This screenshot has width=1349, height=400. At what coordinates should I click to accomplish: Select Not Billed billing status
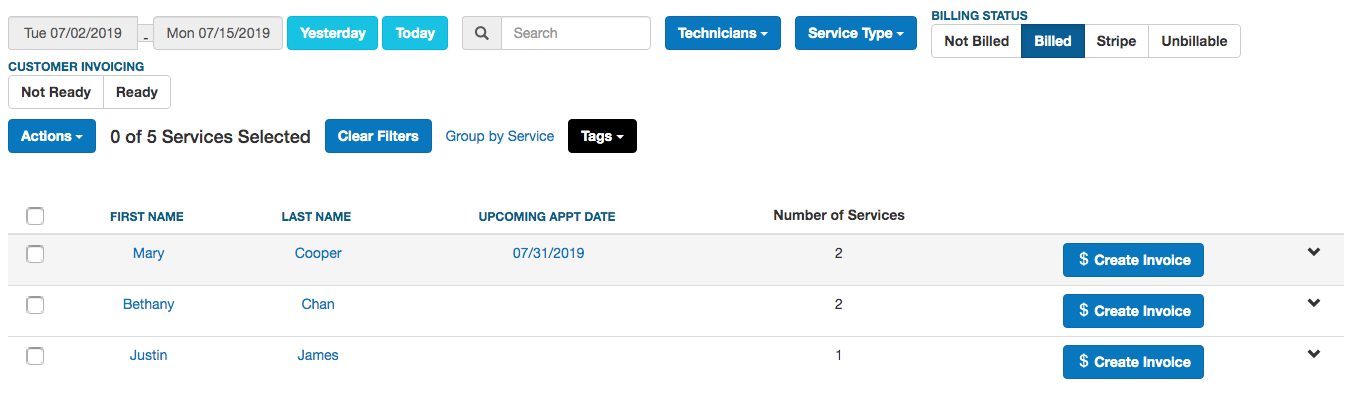[x=976, y=41]
